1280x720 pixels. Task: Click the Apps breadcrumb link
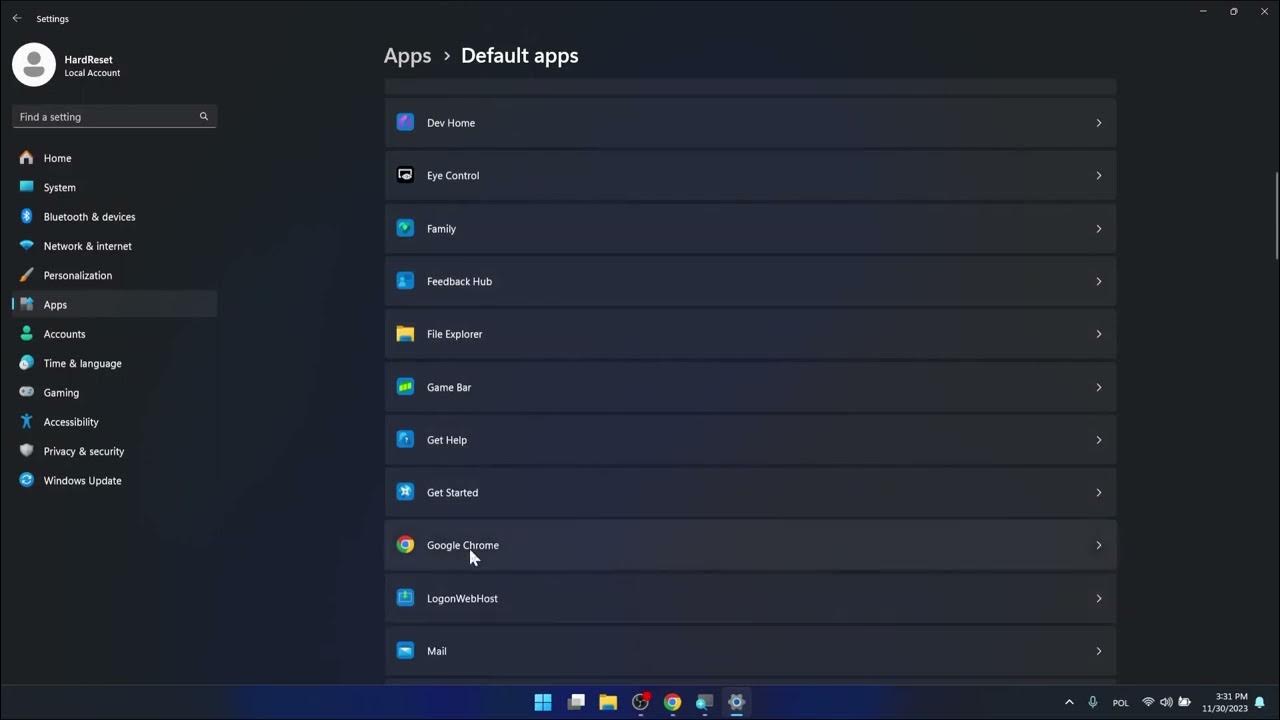(x=407, y=55)
